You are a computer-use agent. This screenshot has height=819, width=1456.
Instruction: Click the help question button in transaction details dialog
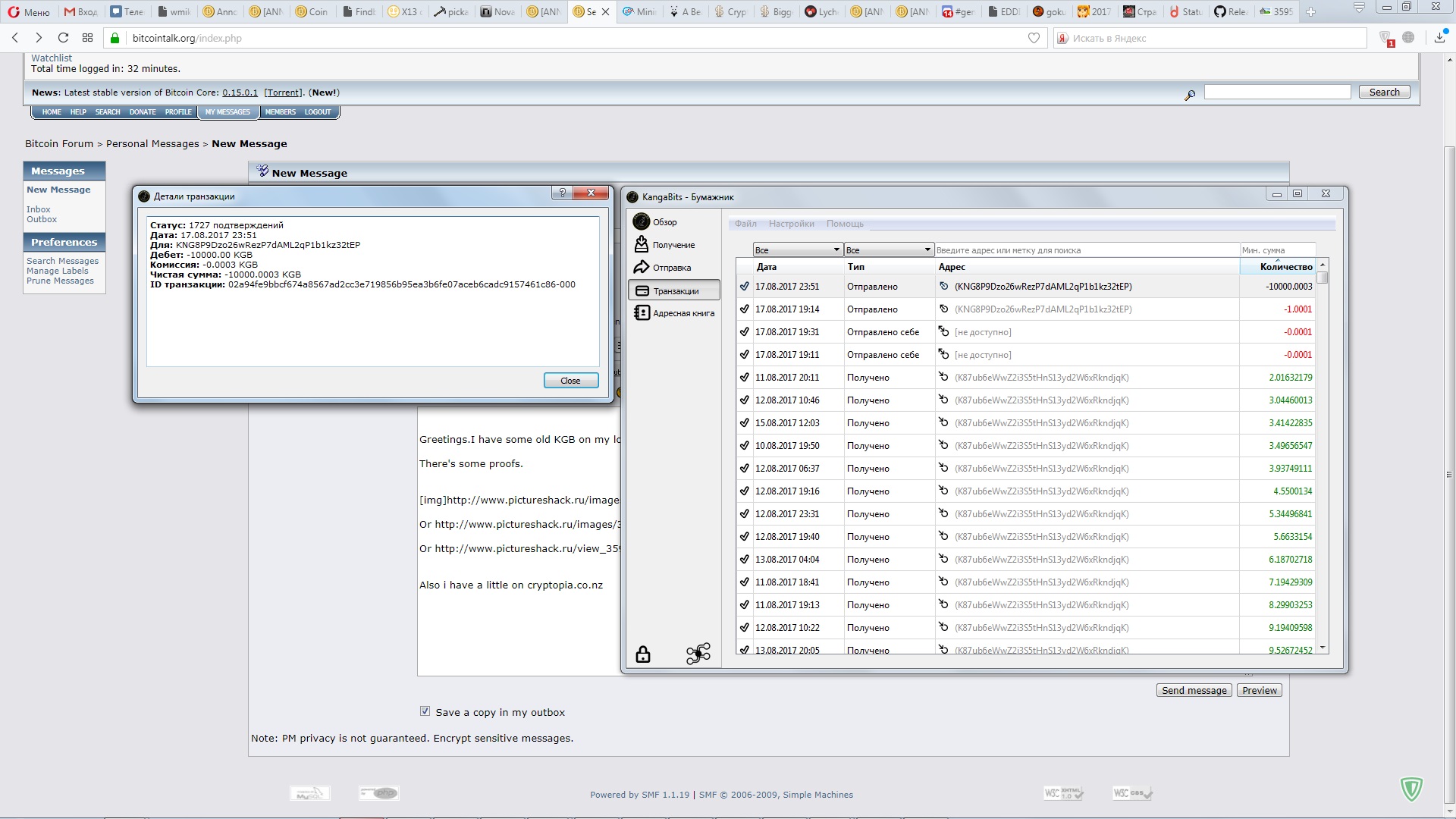point(562,193)
